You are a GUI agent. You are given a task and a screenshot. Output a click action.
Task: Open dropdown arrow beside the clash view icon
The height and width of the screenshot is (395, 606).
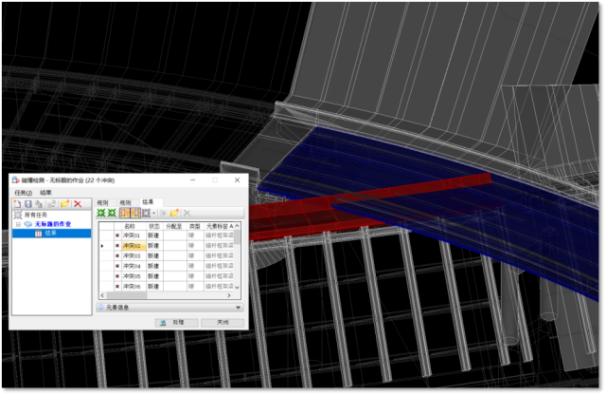154,213
